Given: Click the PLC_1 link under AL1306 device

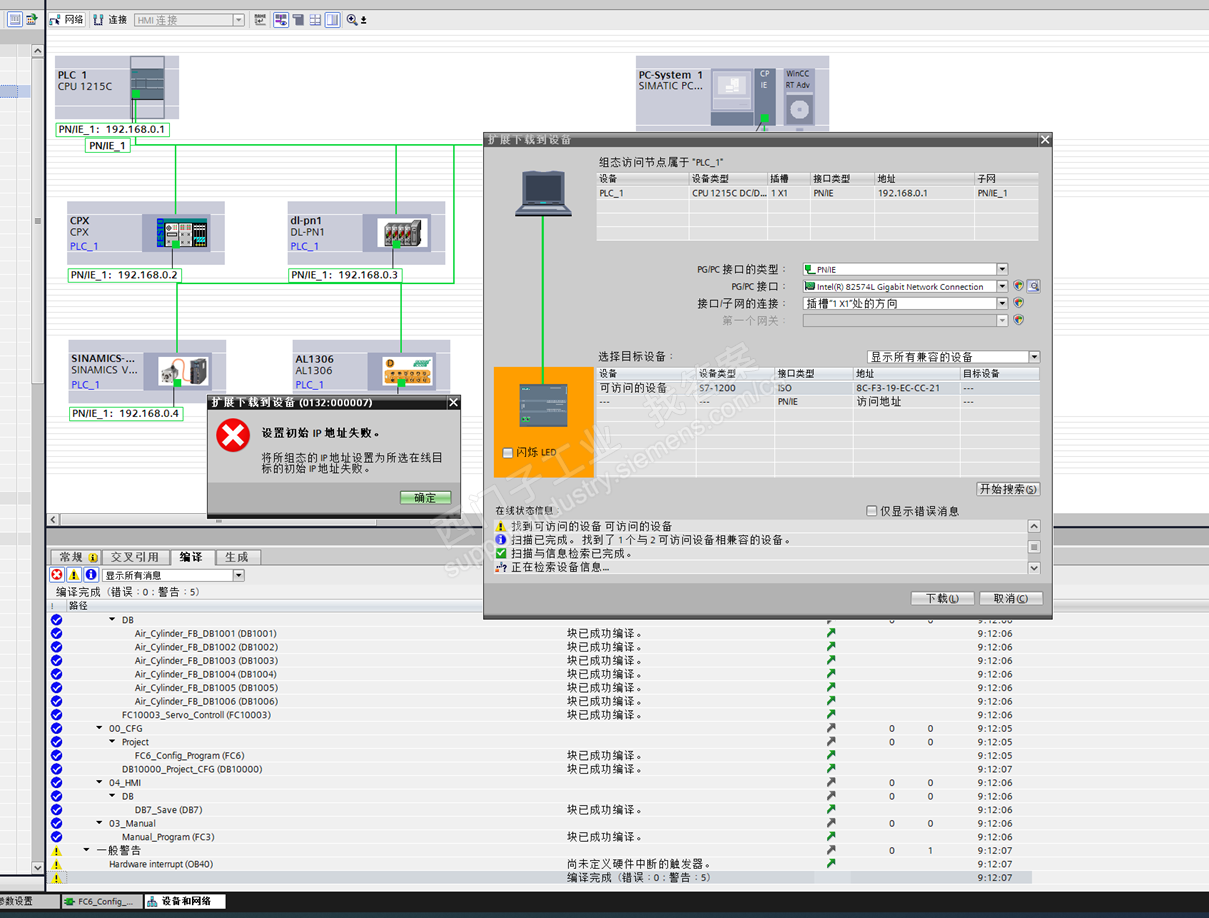Looking at the screenshot, I should [310, 384].
